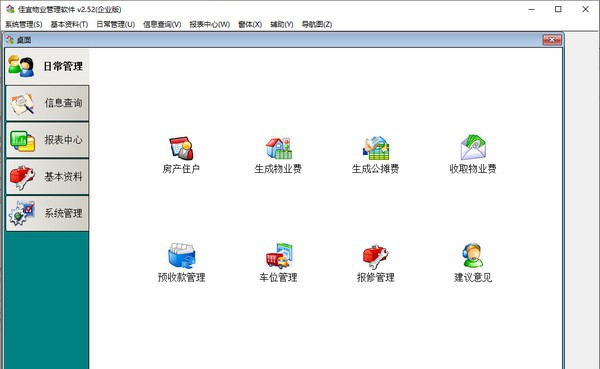Open the 信息查询(V) menu

[x=162, y=24]
